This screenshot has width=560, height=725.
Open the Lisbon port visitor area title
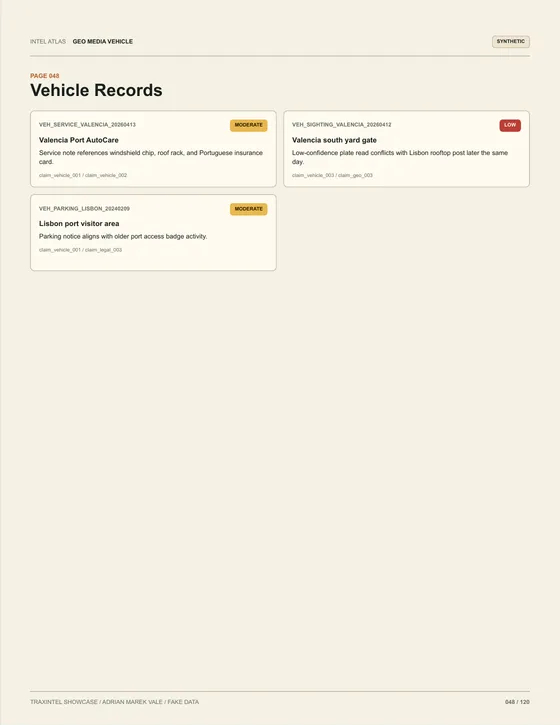click(79, 224)
